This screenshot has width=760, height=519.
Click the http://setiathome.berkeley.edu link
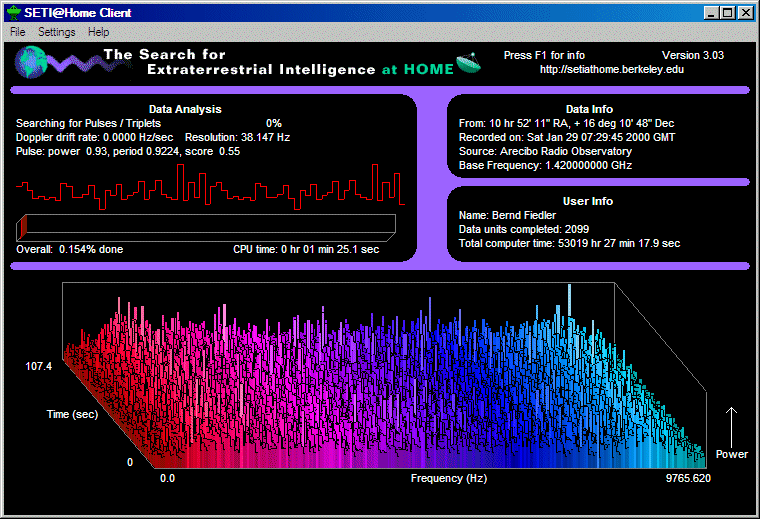[x=612, y=69]
